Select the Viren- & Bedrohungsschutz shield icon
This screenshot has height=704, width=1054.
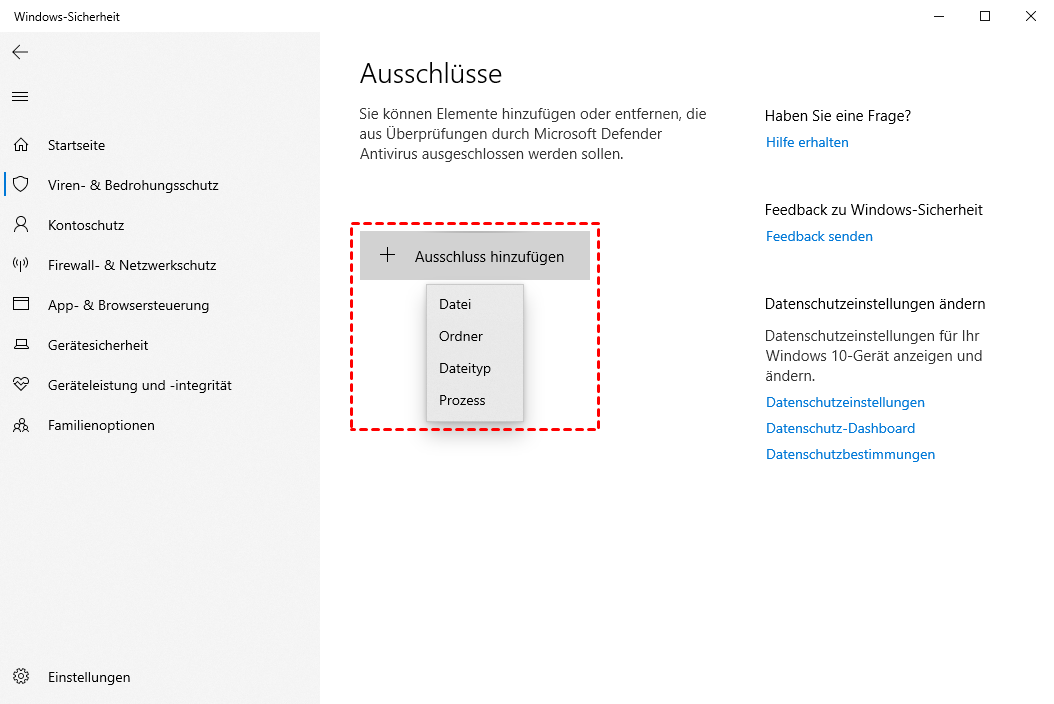tap(21, 185)
